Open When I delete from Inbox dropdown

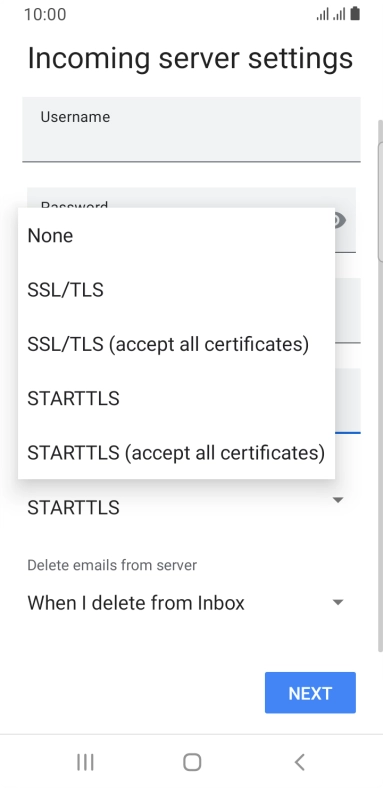click(192, 603)
